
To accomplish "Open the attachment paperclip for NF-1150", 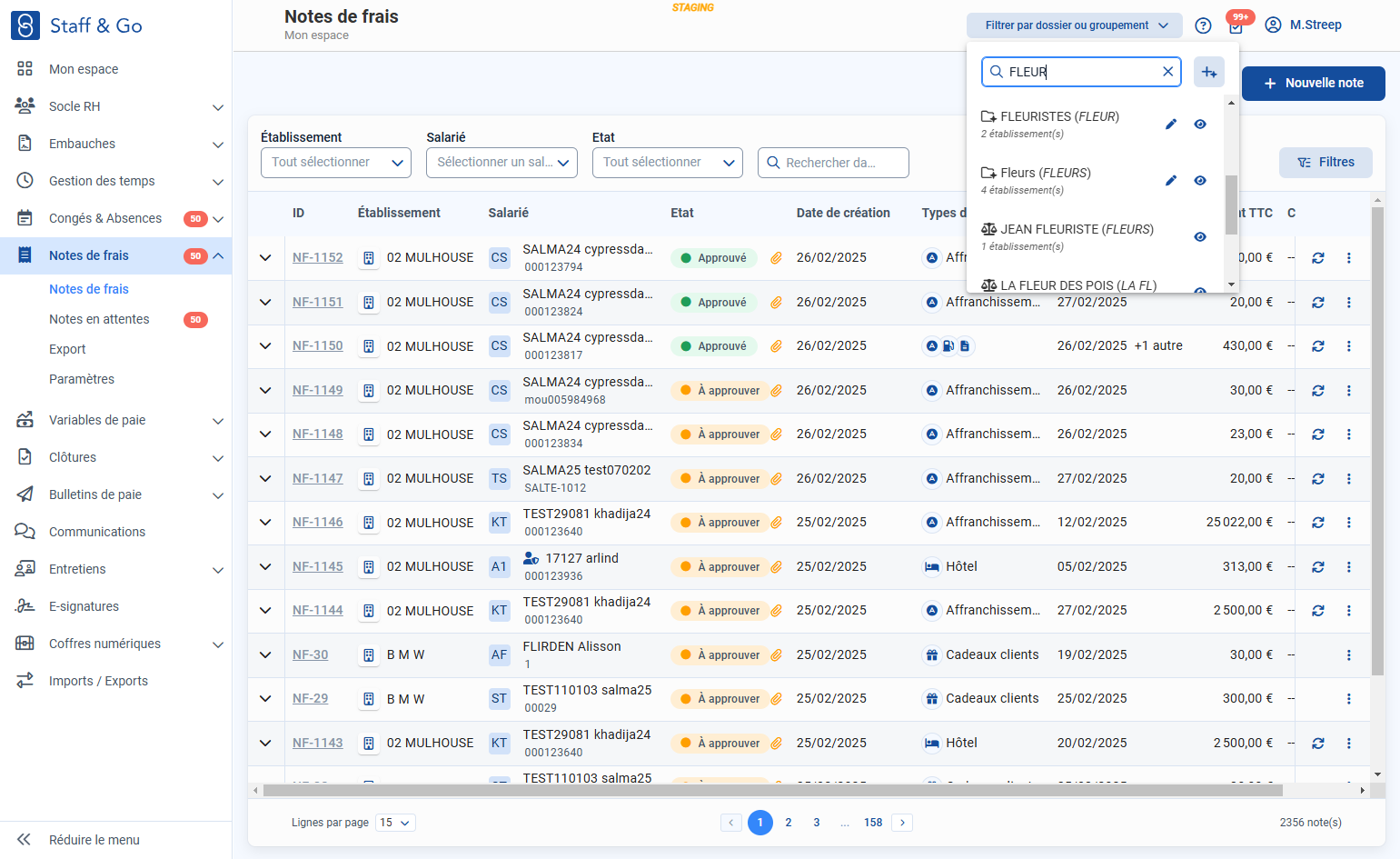I will [777, 346].
